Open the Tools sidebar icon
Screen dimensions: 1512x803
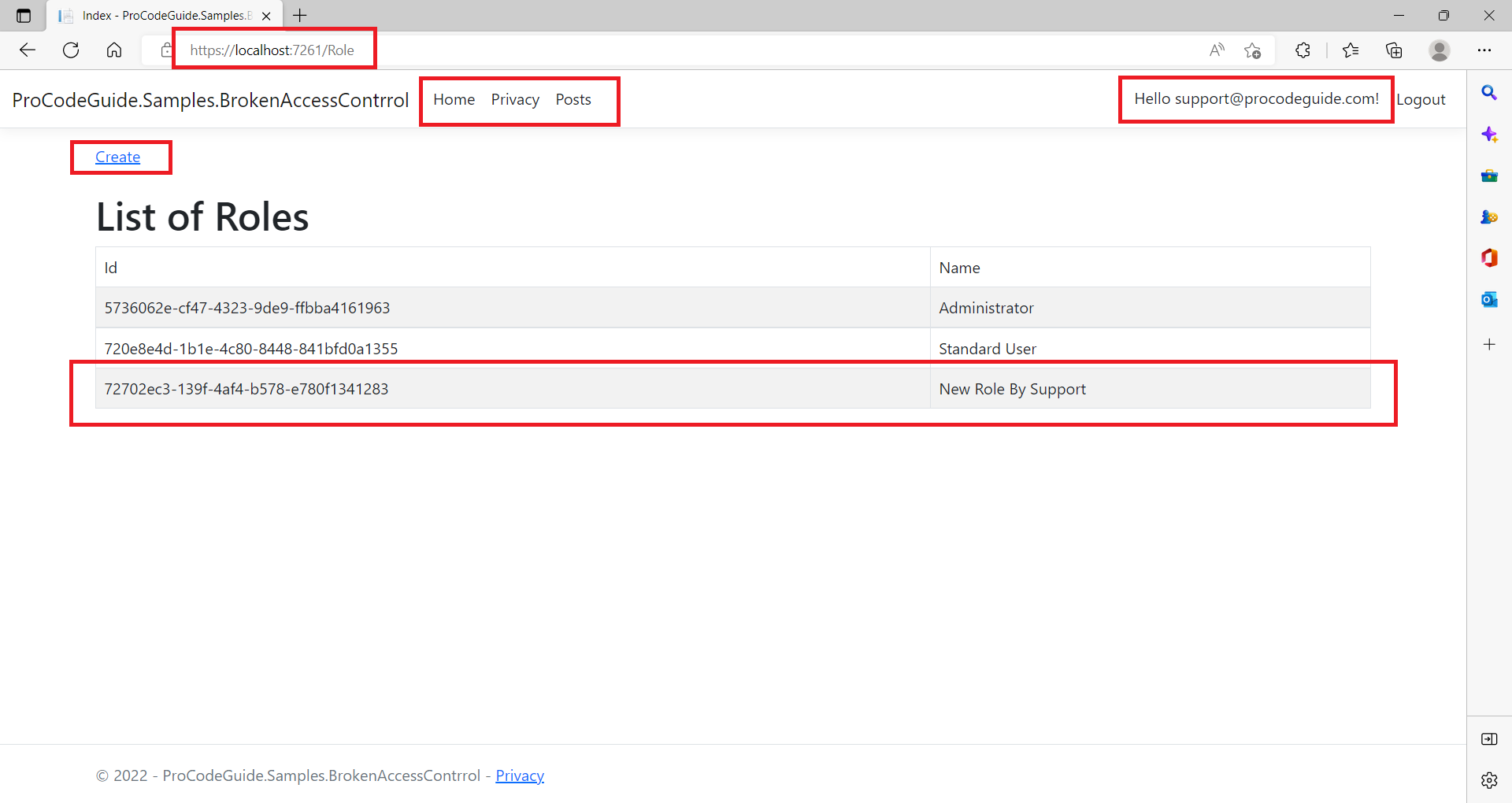click(1490, 176)
